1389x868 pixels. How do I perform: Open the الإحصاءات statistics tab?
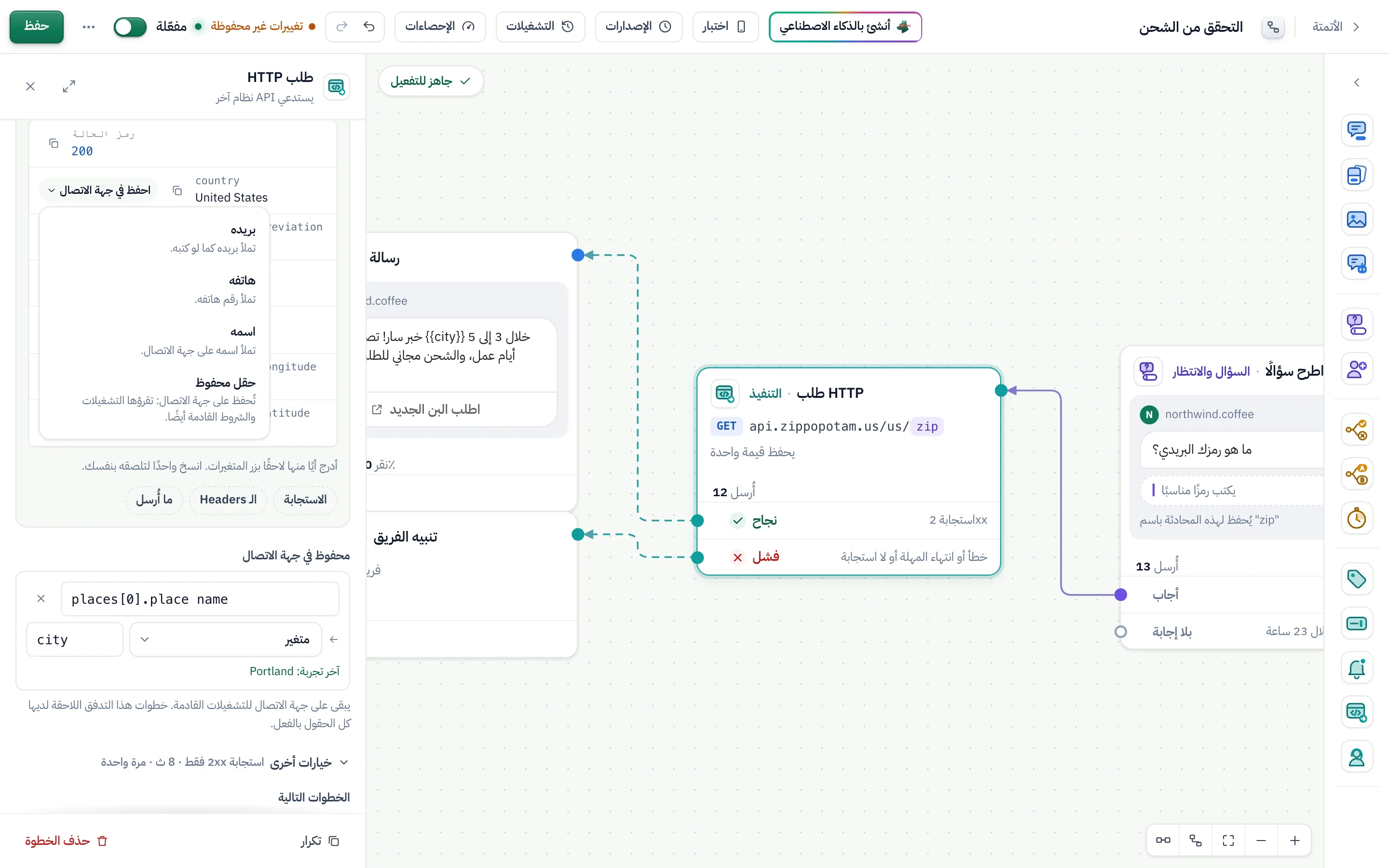440,27
